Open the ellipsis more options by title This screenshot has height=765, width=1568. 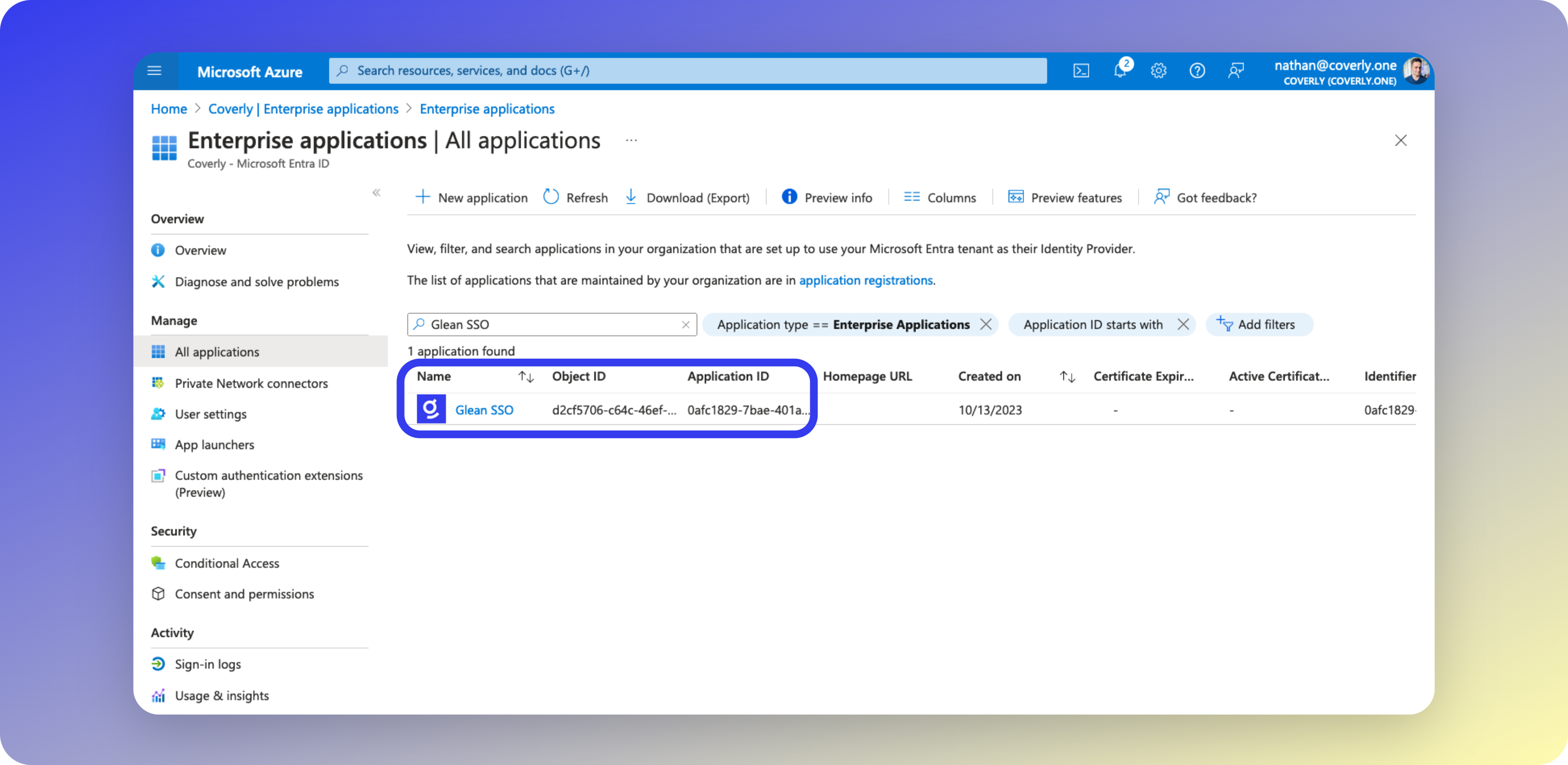(x=631, y=141)
